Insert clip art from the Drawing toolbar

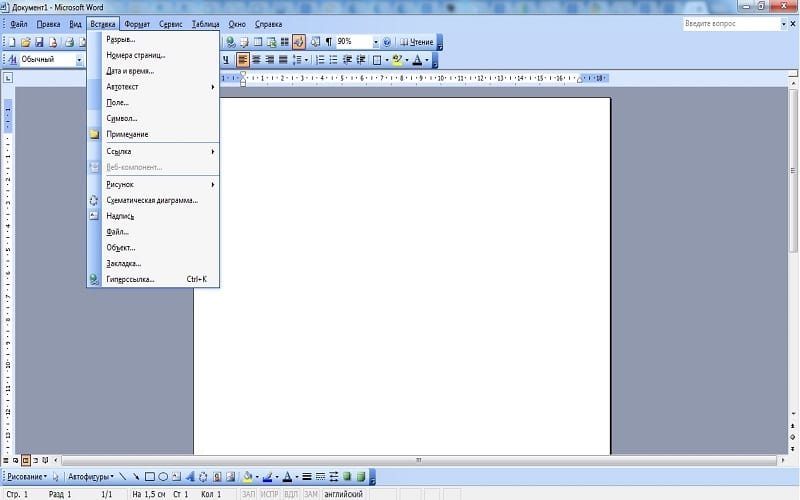pyautogui.click(x=217, y=477)
